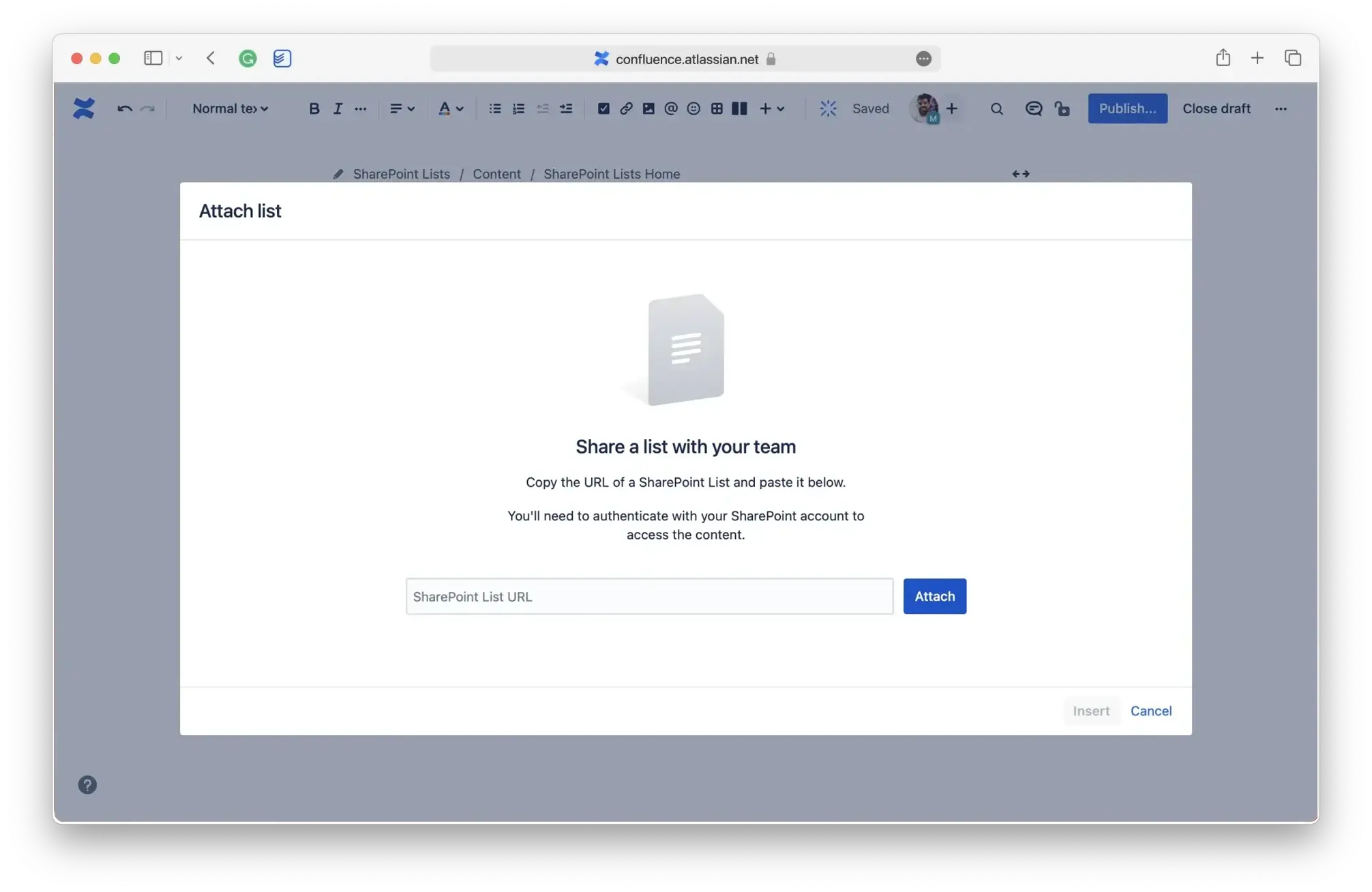Click the Attach button
The height and width of the screenshot is (892, 1372).
pos(935,597)
